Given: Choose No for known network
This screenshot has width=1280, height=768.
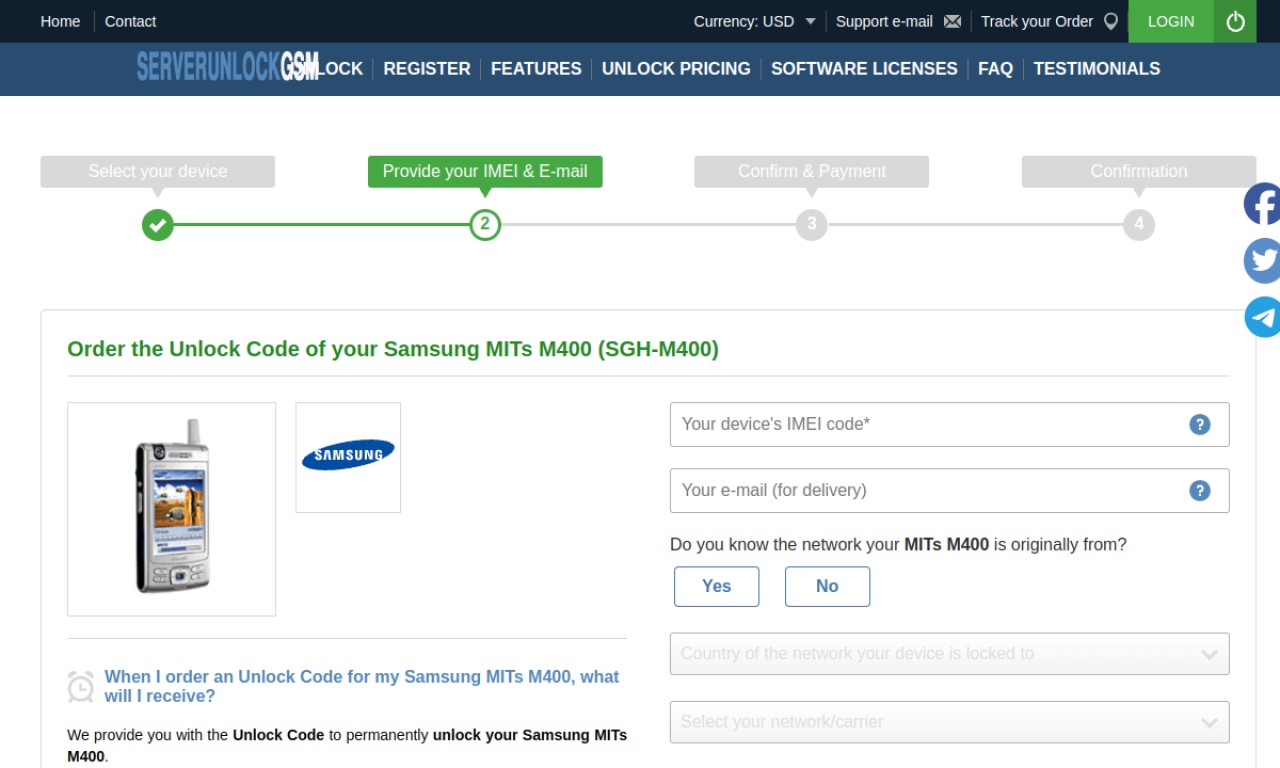Looking at the screenshot, I should 827,587.
